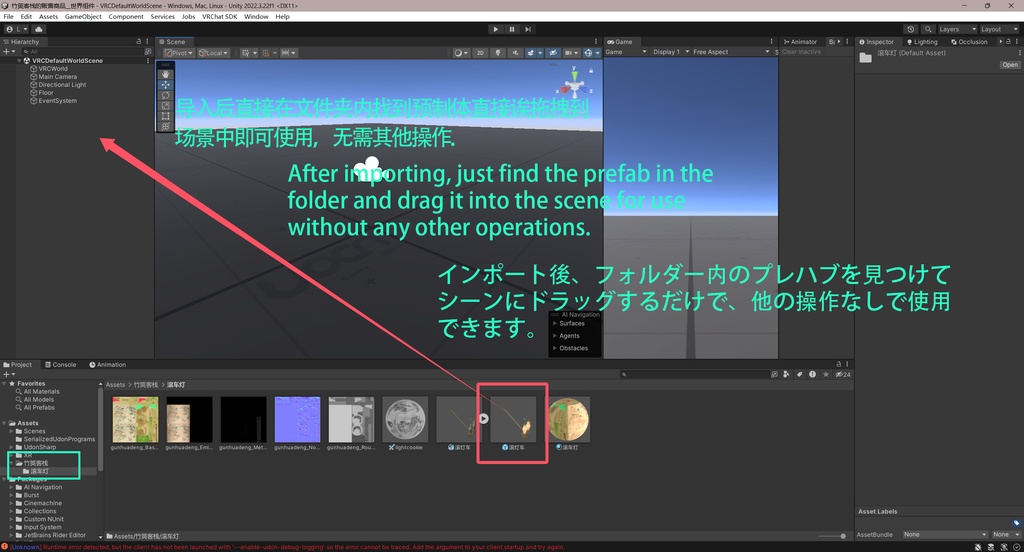
Task: Click the Step frame button
Action: 528,29
